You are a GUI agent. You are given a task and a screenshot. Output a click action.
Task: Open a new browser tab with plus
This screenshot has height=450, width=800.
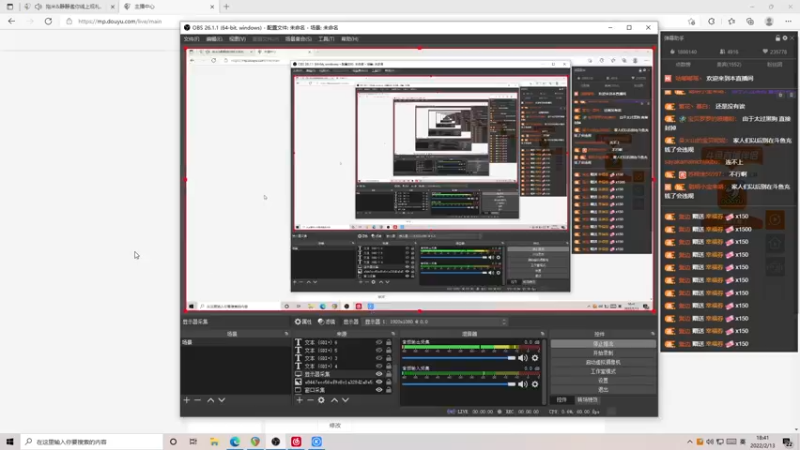click(227, 7)
